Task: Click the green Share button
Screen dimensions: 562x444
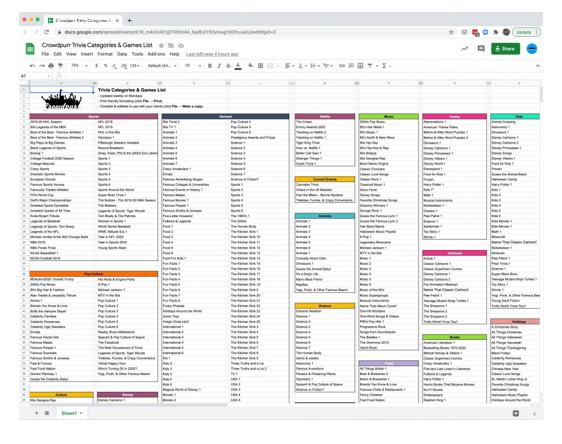Action: [x=505, y=49]
